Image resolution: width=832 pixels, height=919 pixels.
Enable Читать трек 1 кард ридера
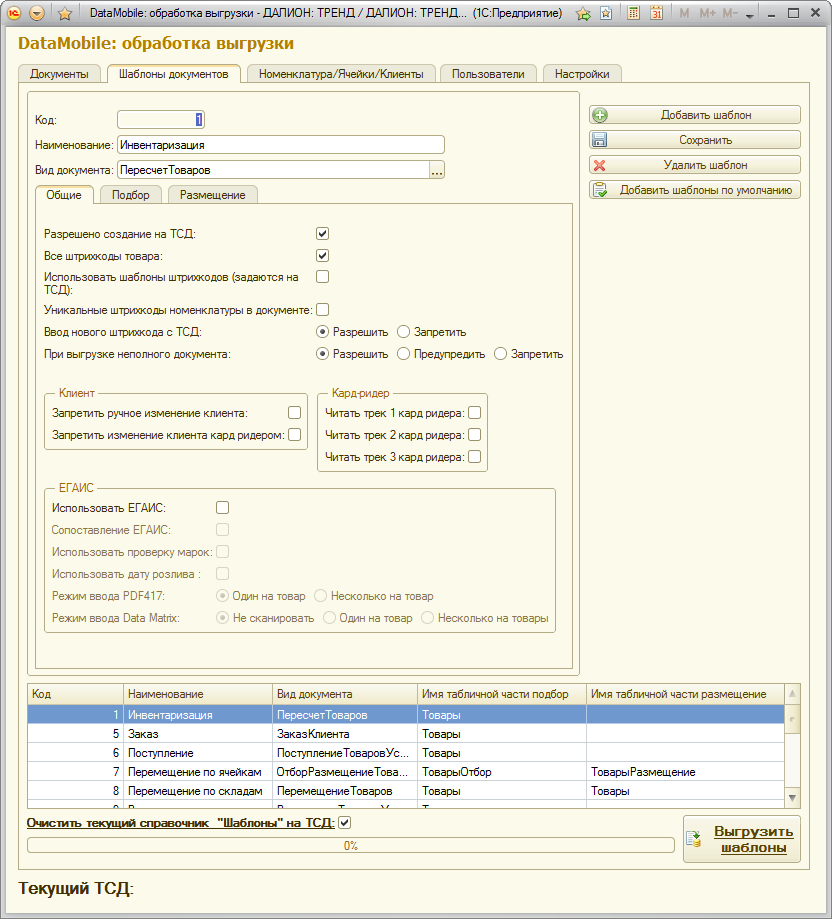point(475,413)
